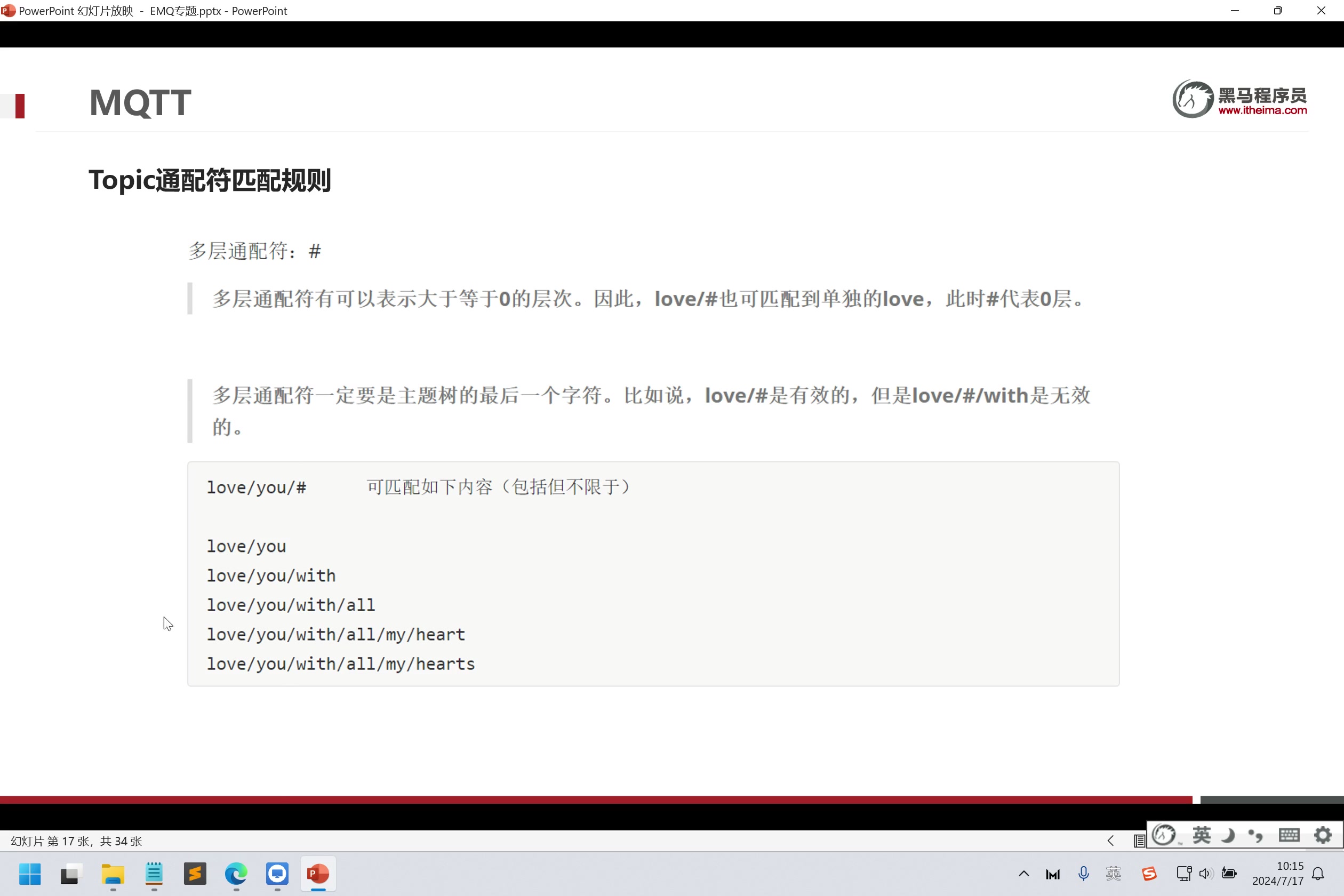Image resolution: width=1344 pixels, height=896 pixels.
Task: Go to previous slide with the back arrow
Action: tap(1110, 841)
